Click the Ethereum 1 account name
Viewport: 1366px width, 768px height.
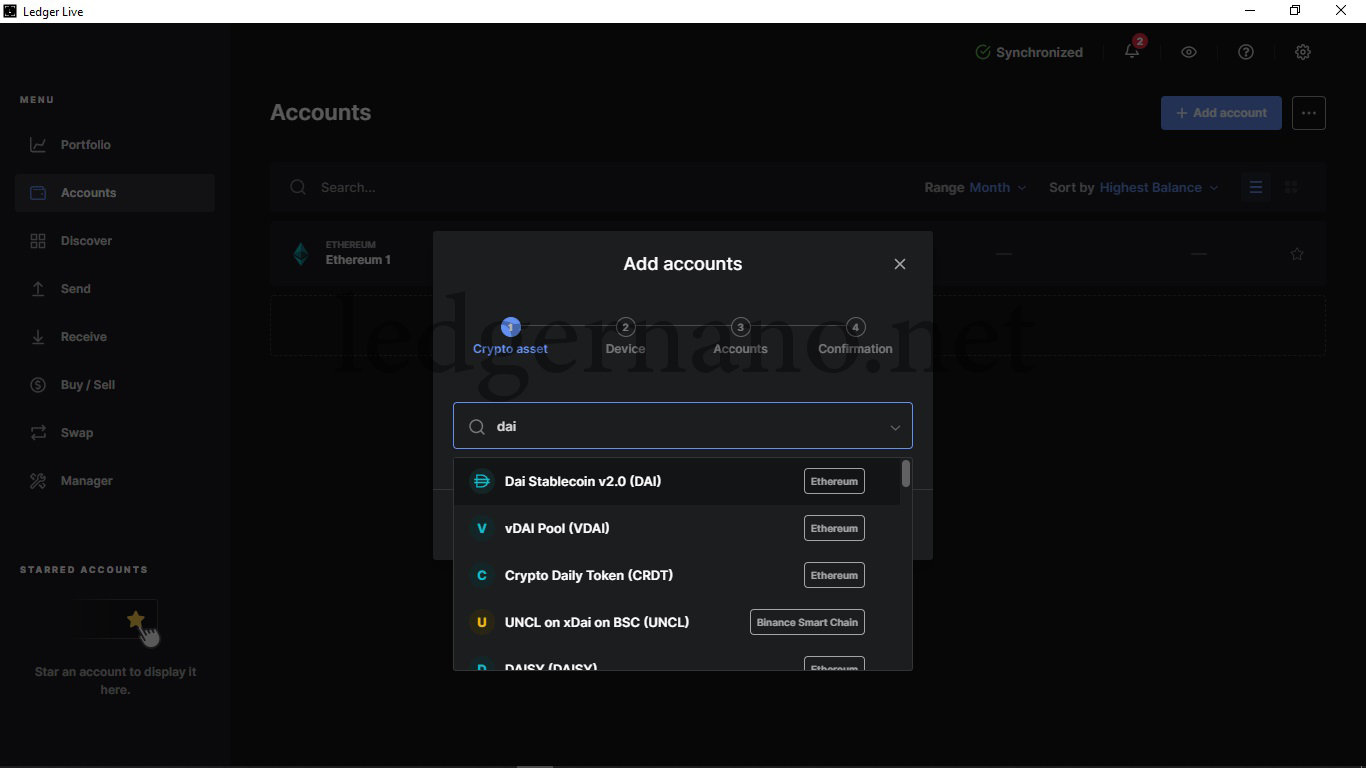358,260
